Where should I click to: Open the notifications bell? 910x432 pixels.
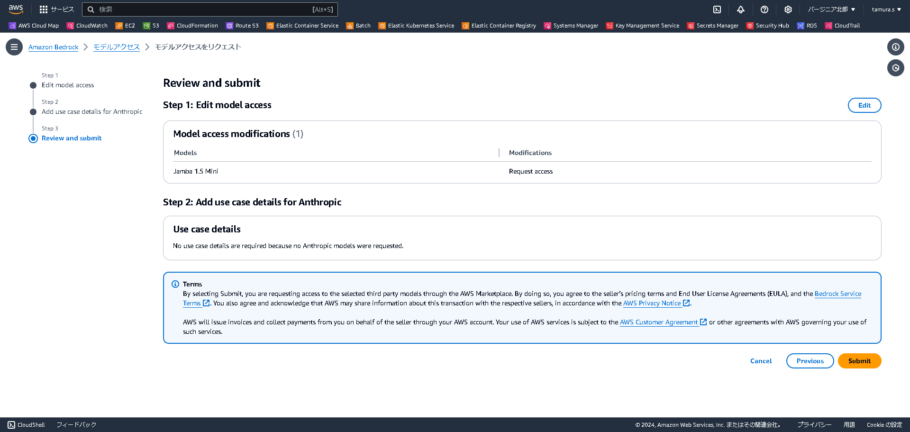pos(741,9)
